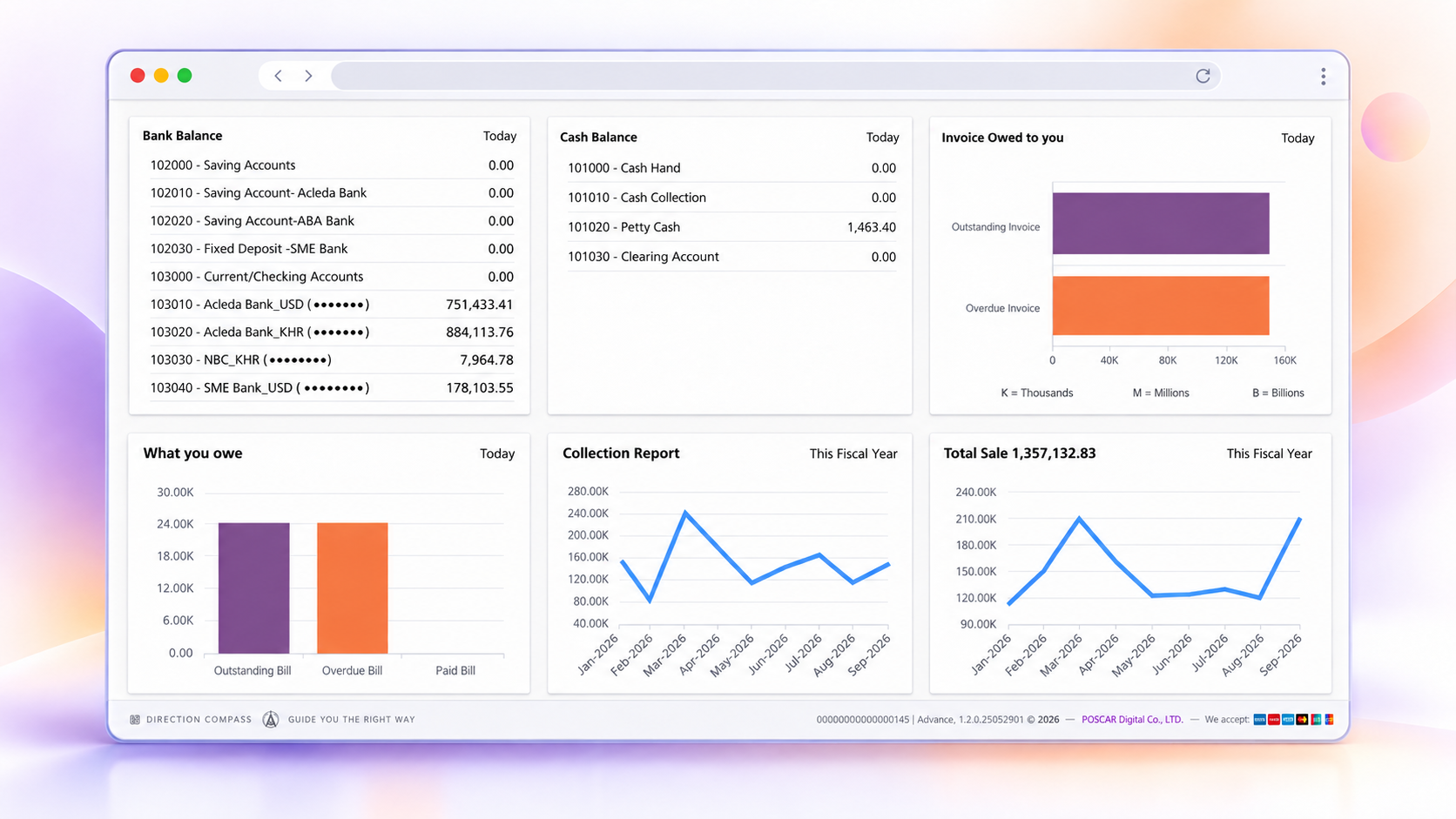Open the Today filter on What you owe

point(497,453)
